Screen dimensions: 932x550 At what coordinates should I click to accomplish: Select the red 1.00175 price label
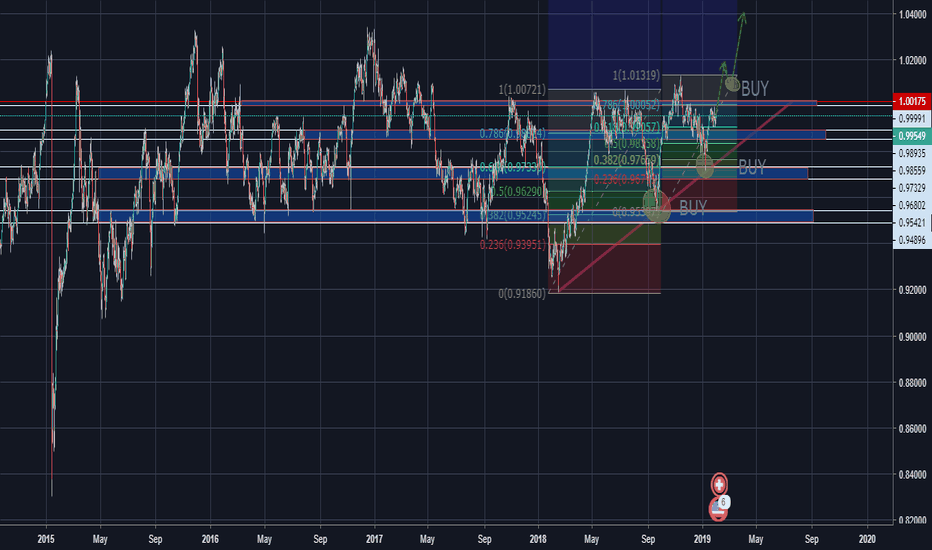point(912,101)
